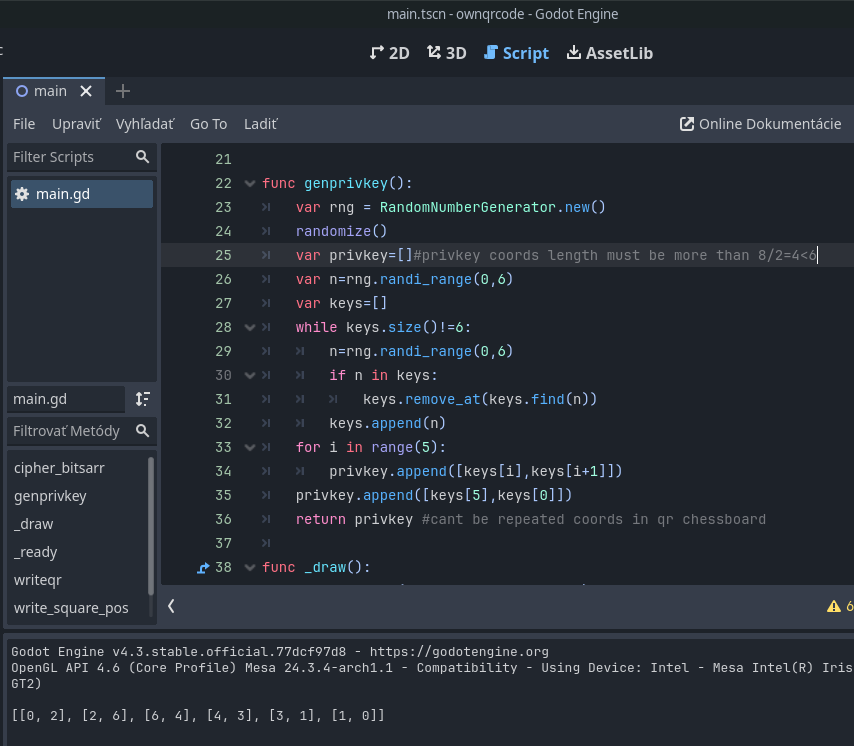Click the warning triangle icon in status bar
The image size is (854, 746).
click(x=833, y=606)
